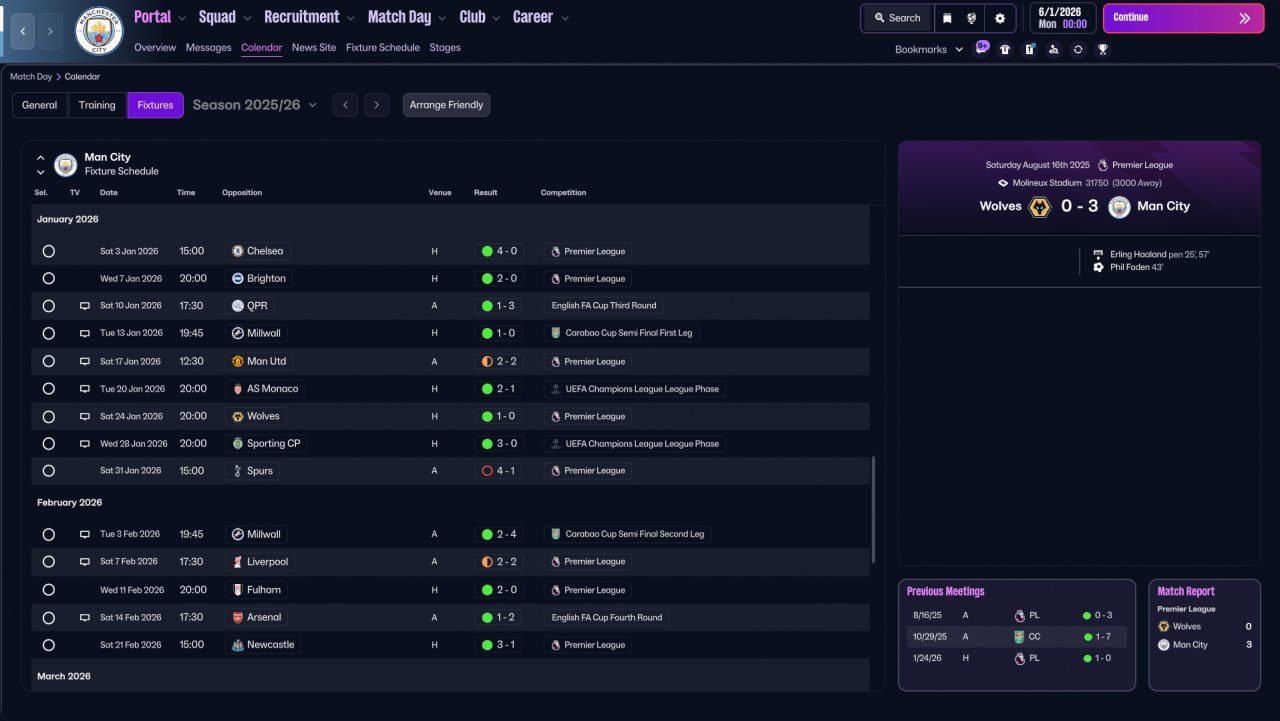The image size is (1280, 721).
Task: Open the world globe icon in top bar
Action: click(971, 18)
